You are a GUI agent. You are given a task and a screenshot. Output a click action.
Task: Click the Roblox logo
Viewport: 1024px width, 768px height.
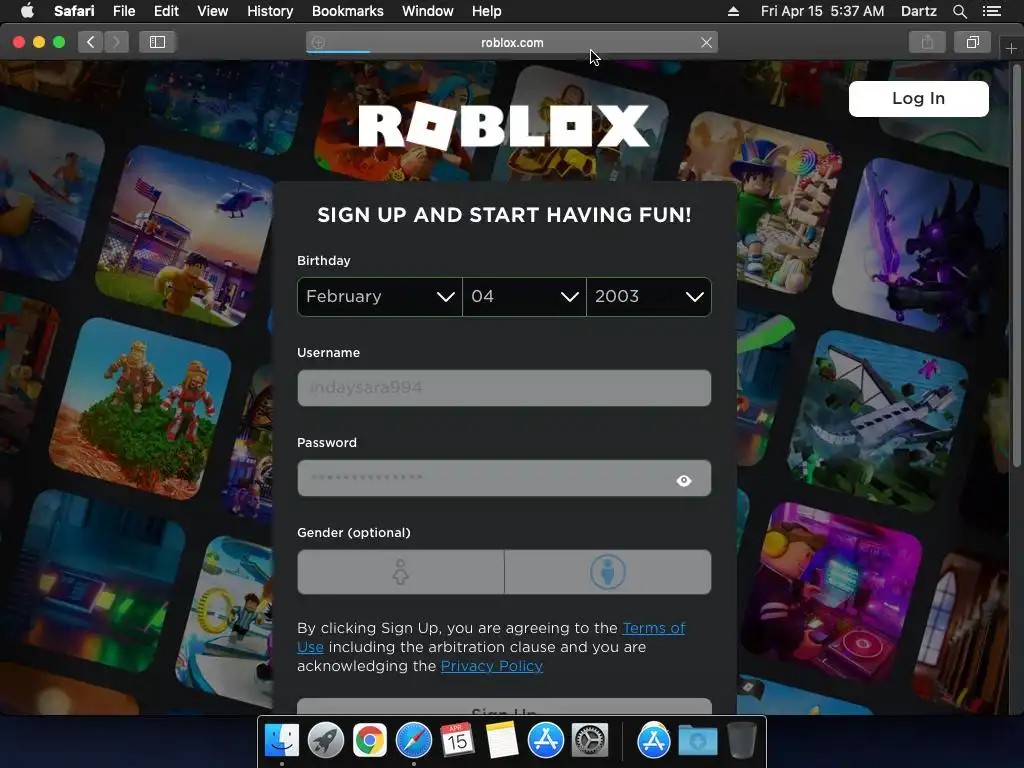click(504, 126)
